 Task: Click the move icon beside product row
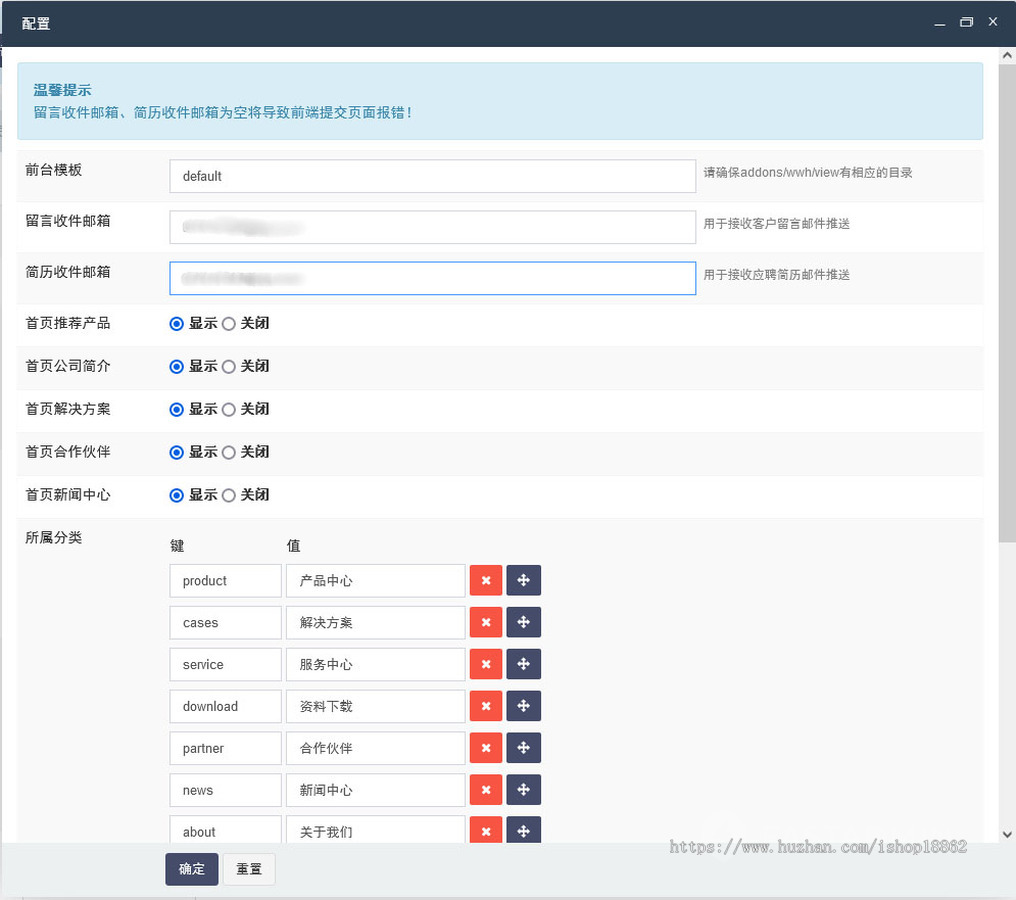tap(524, 580)
